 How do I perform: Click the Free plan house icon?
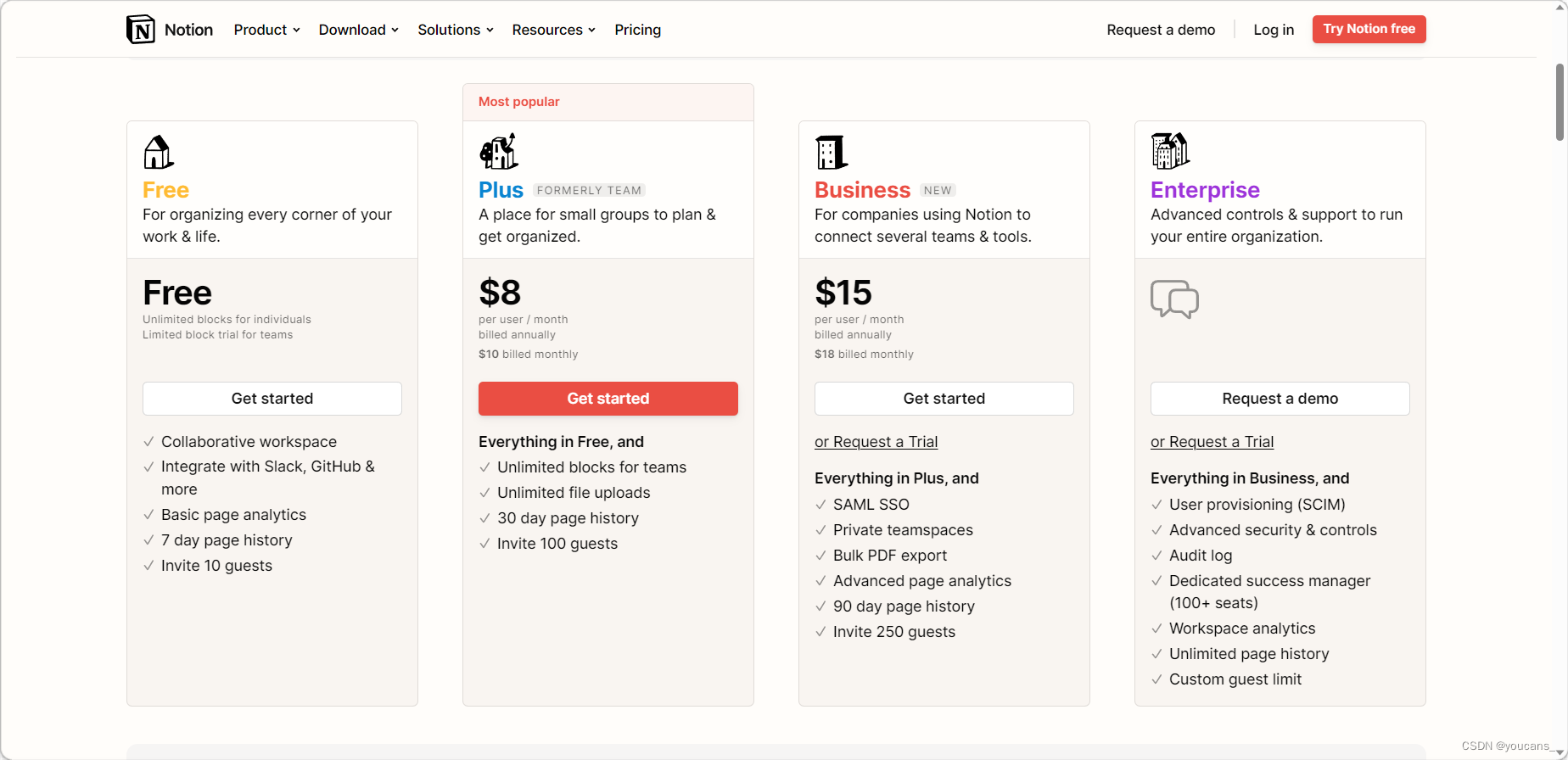pos(158,153)
